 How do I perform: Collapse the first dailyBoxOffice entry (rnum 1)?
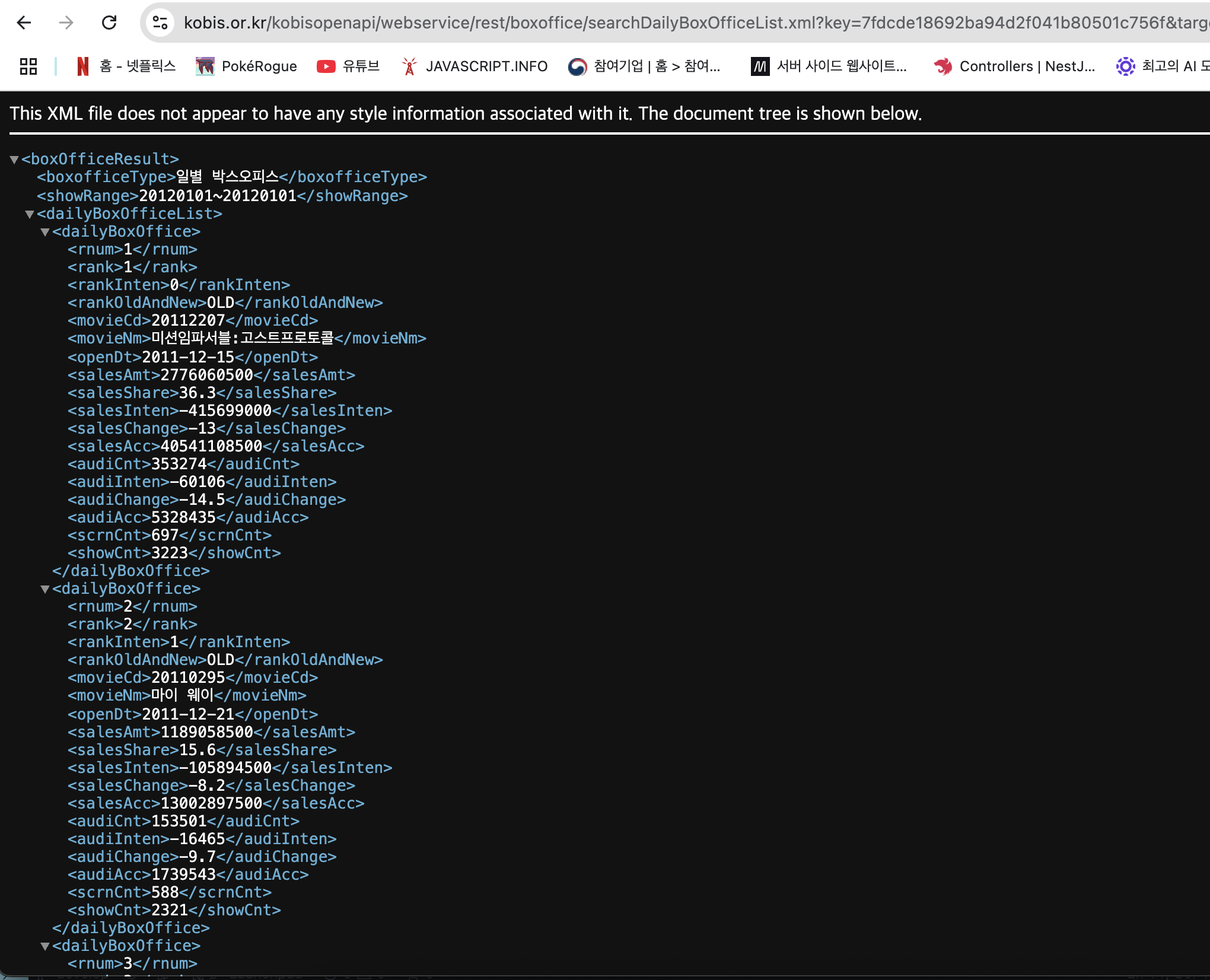click(45, 232)
